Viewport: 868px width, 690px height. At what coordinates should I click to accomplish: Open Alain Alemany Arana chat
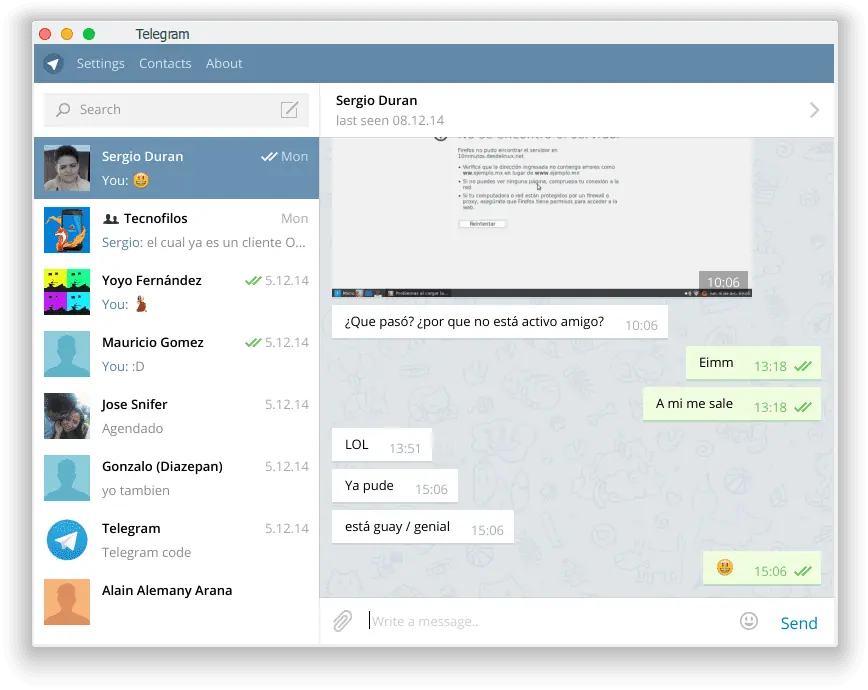point(176,602)
